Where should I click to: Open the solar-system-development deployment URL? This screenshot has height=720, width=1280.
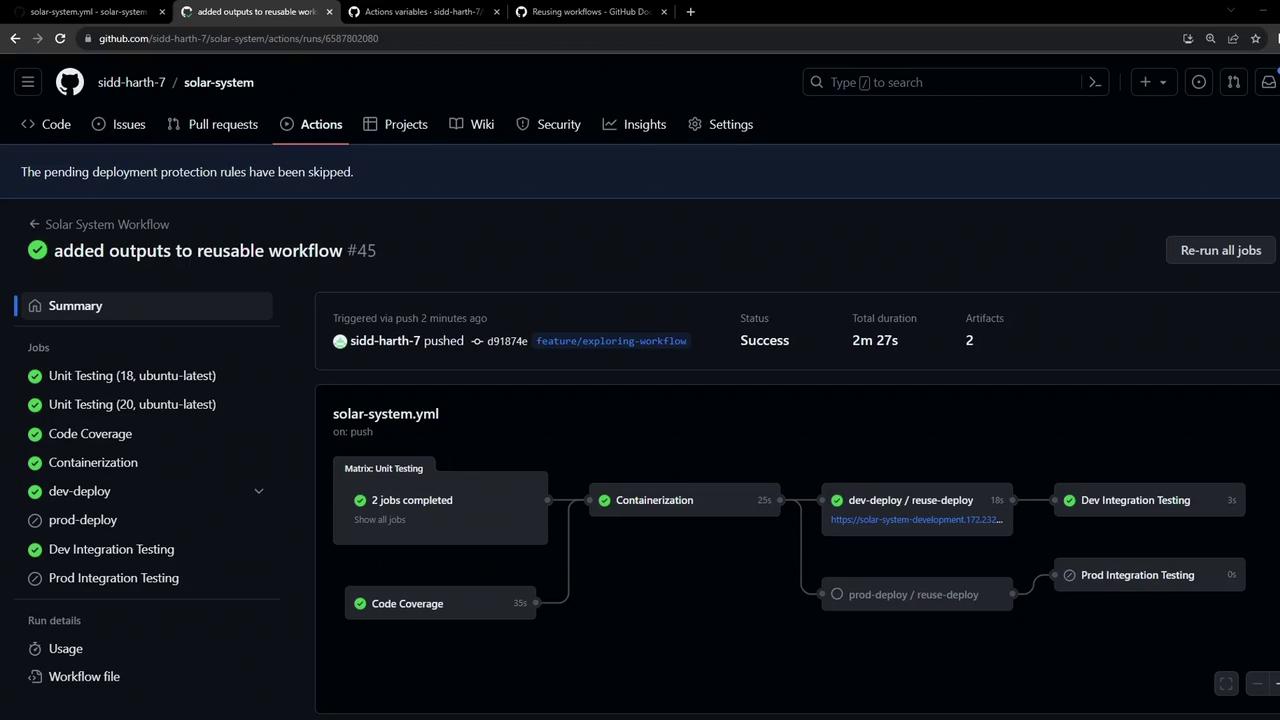pos(916,520)
